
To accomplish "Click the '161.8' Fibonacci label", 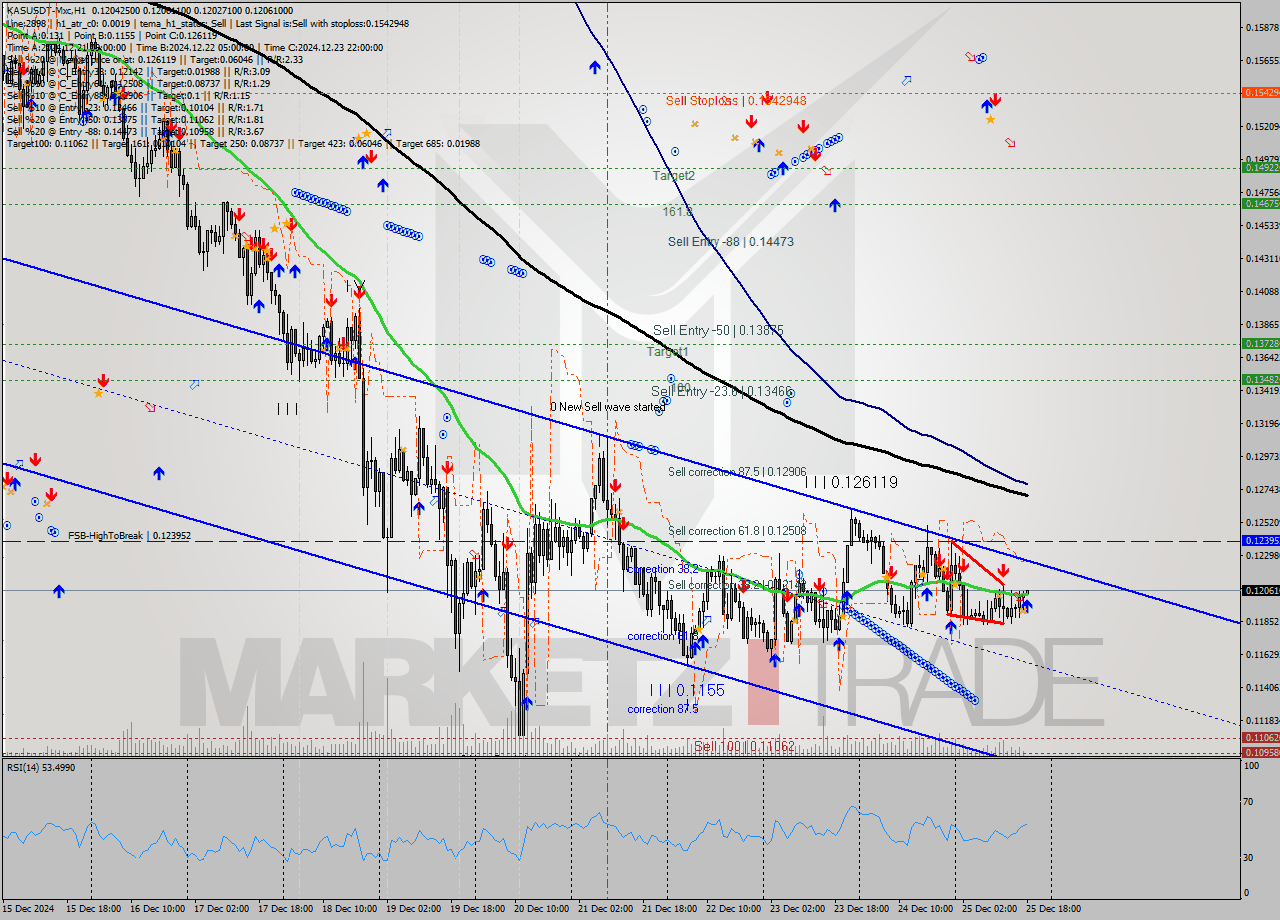I will click(677, 212).
